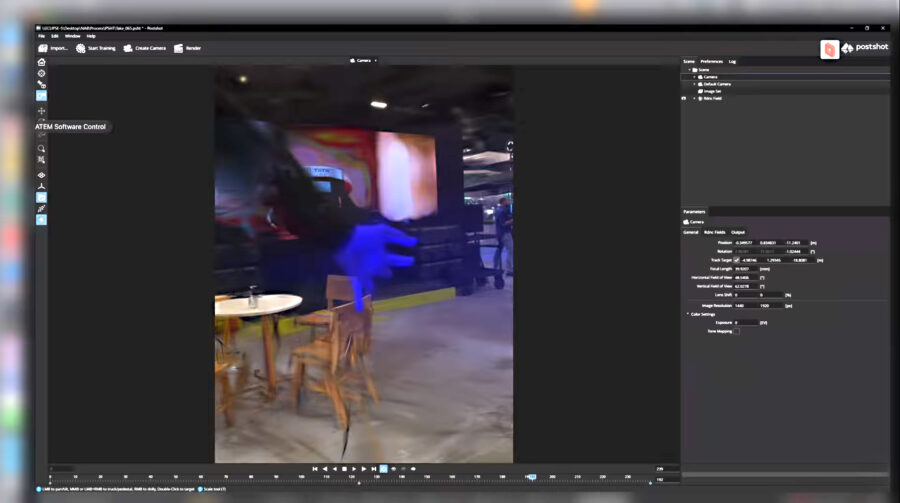Screen dimensions: 900x503
Task: Click highlighted icon below the axis tripod
Action: (41, 198)
